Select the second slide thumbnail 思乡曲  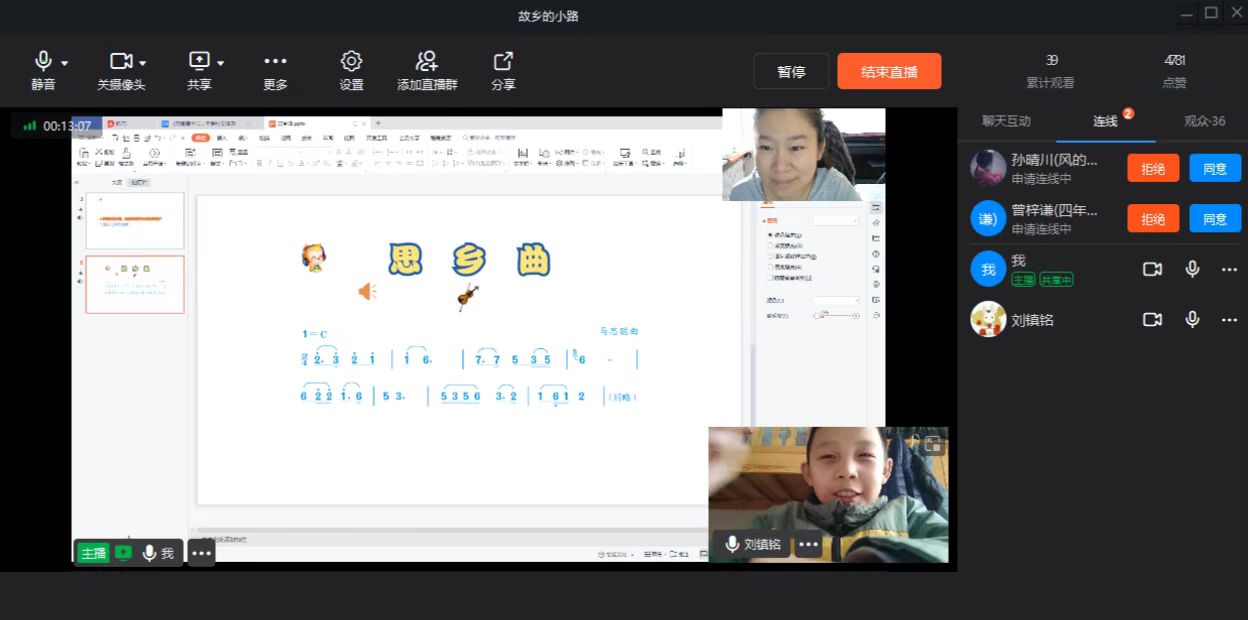(134, 284)
